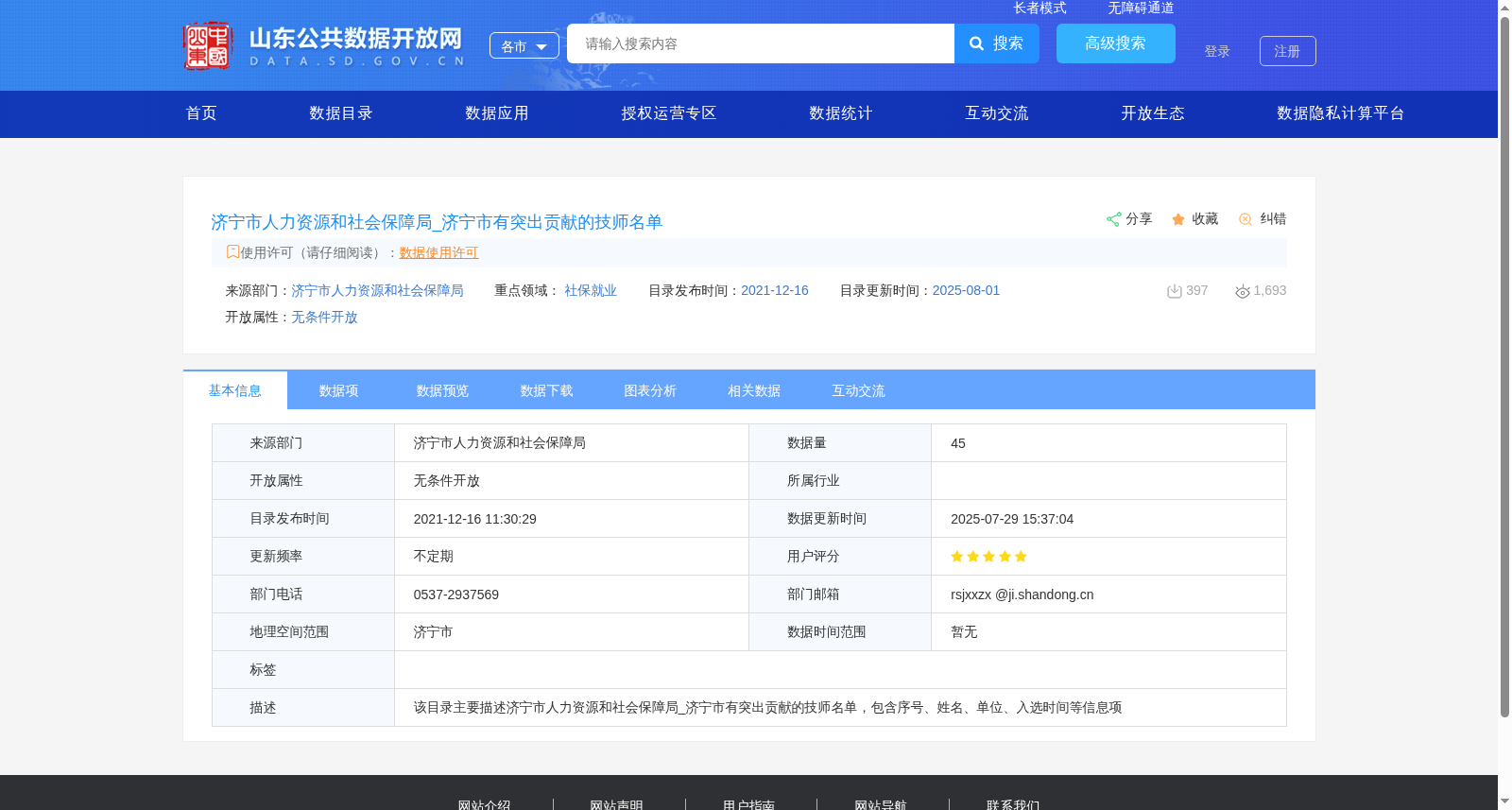Click the 不定期 update frequency value
The width and height of the screenshot is (1512, 810).
[434, 557]
